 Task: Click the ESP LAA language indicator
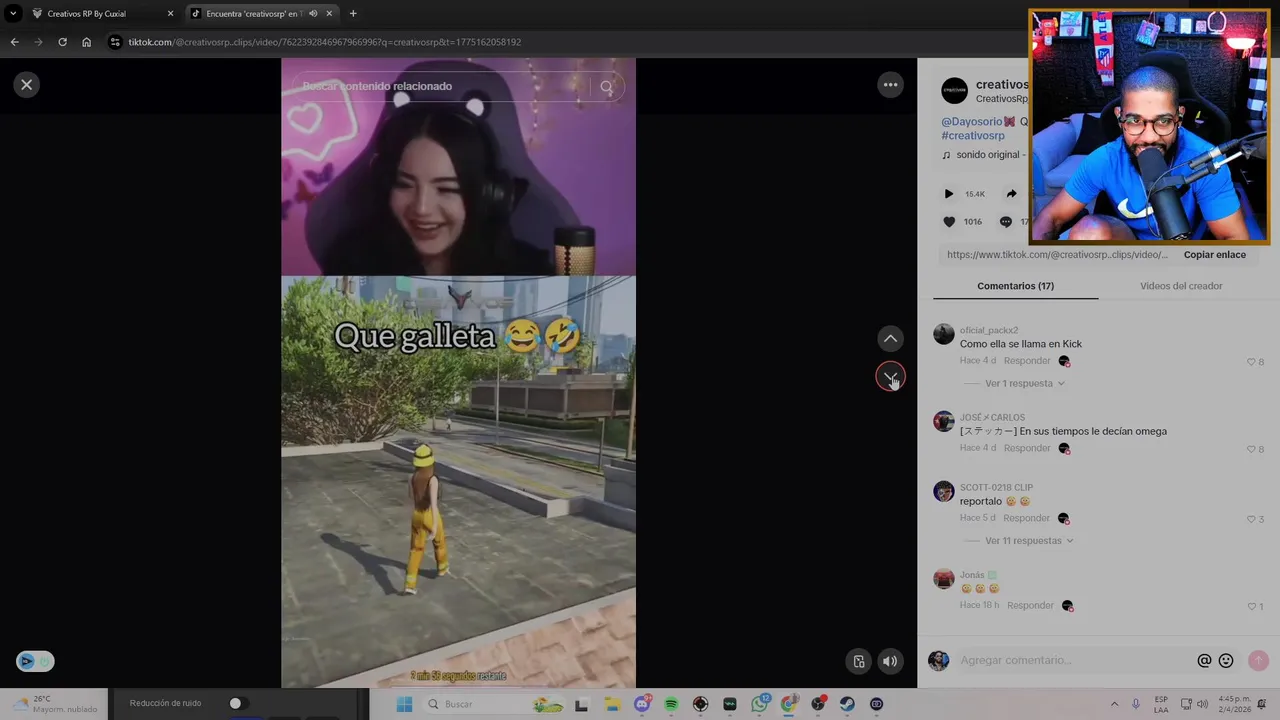coord(1161,704)
